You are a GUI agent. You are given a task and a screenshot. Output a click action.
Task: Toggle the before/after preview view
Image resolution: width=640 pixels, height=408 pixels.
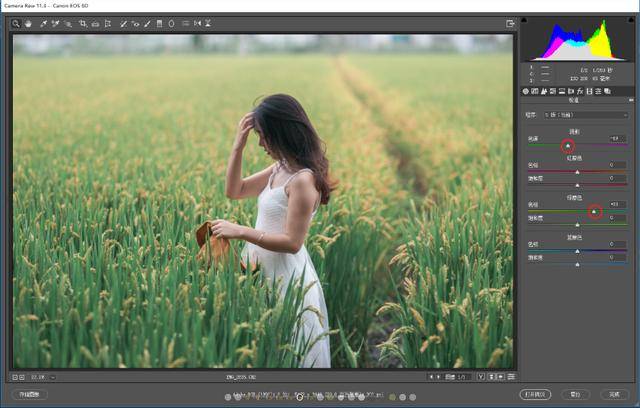(482, 377)
